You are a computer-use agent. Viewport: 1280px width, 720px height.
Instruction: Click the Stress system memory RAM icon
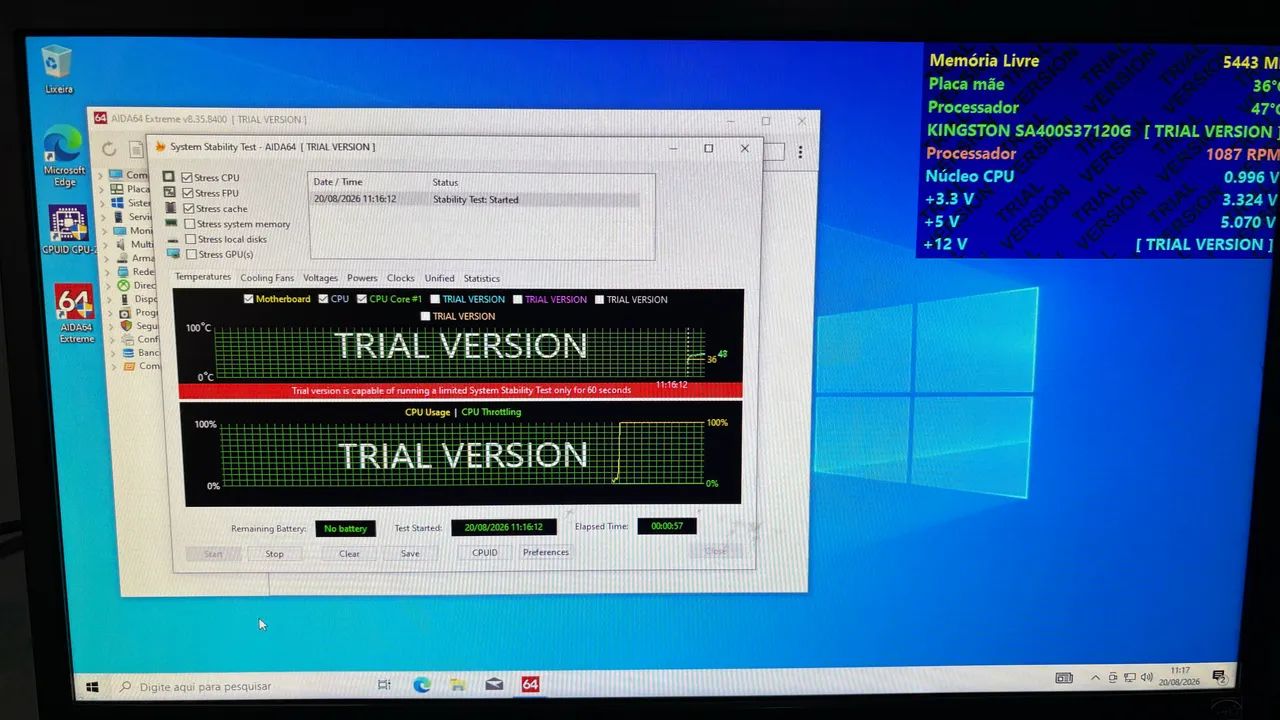[172, 223]
